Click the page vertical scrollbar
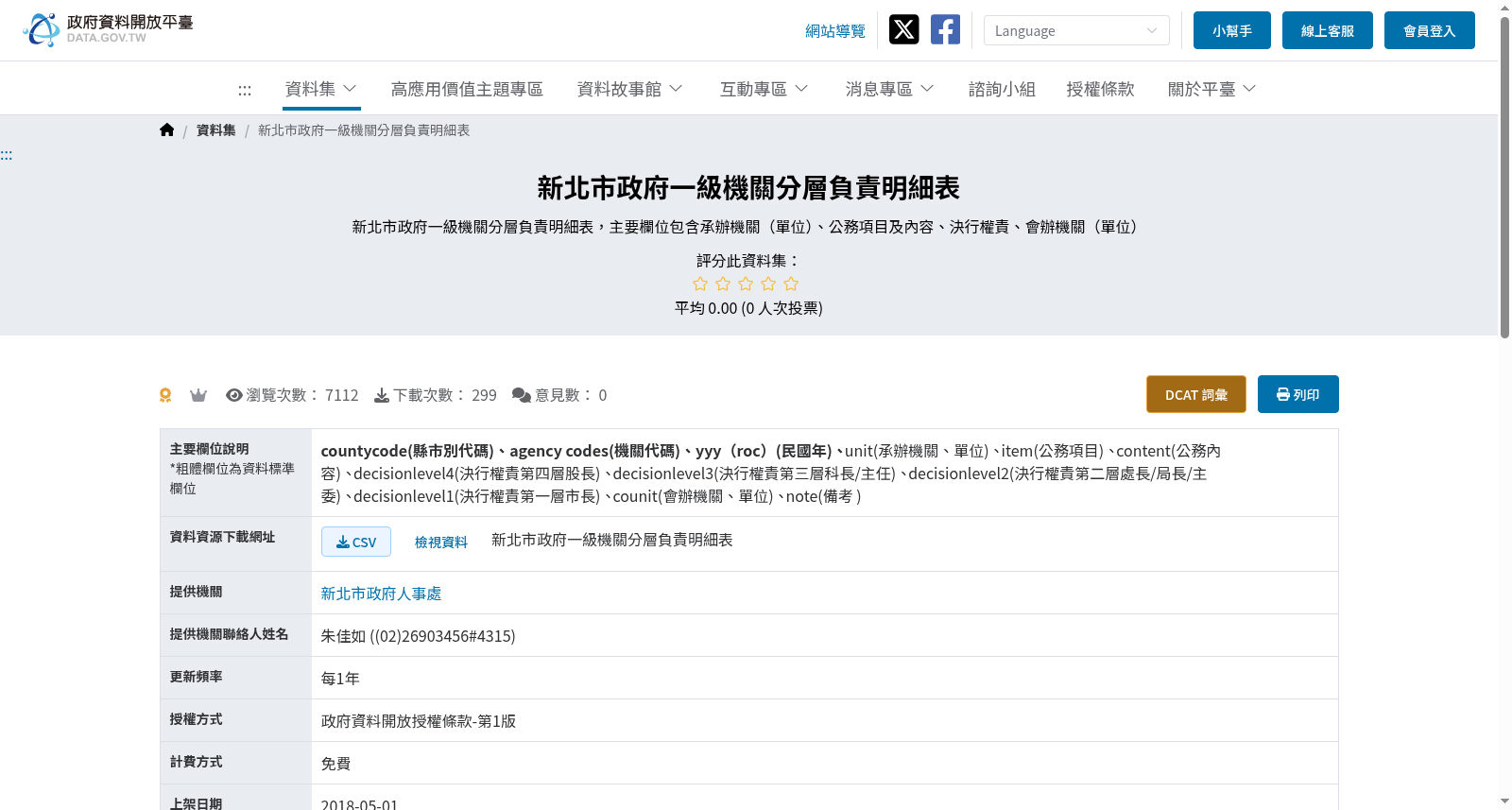The height and width of the screenshot is (810, 1512). click(x=1504, y=176)
